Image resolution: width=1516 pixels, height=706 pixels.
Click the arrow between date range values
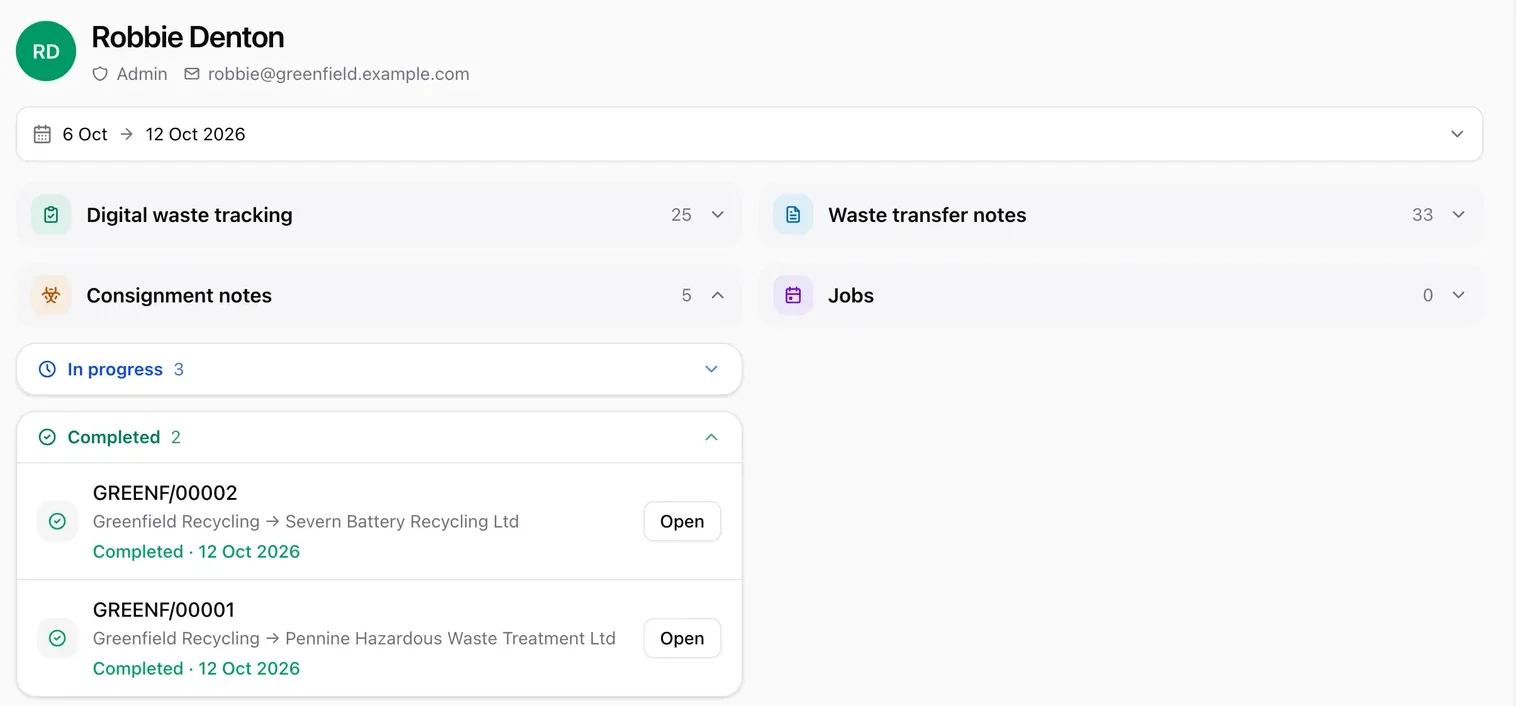(127, 134)
